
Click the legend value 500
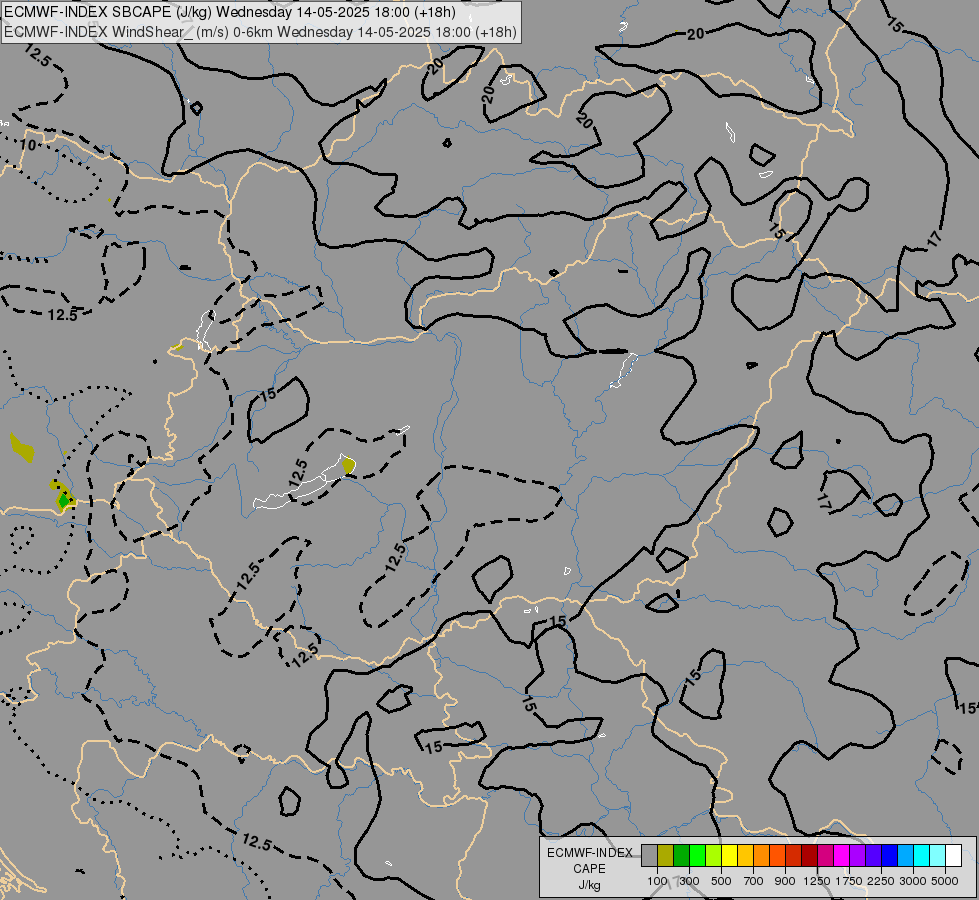tap(721, 881)
